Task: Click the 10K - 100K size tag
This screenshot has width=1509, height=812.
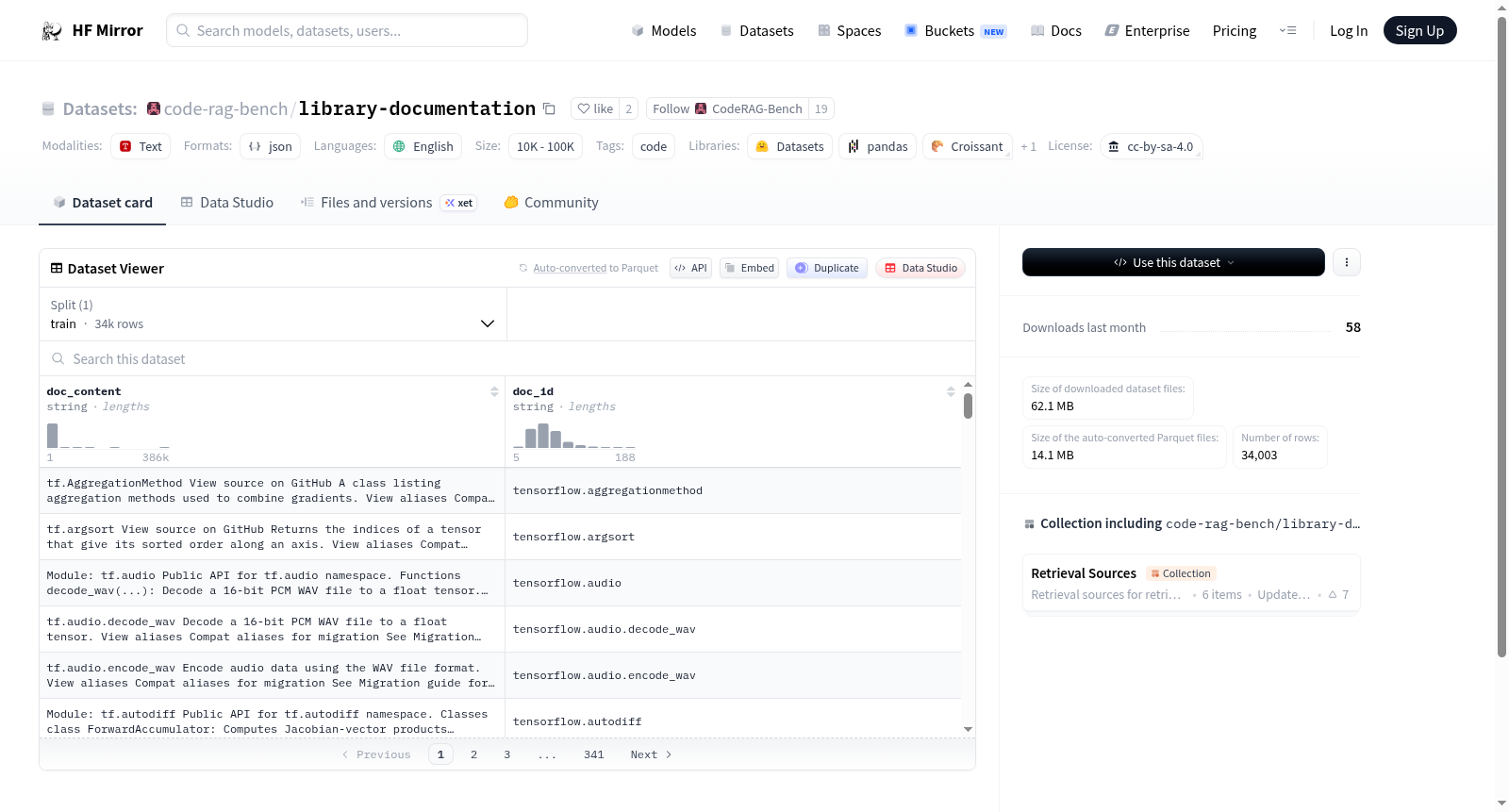Action: [545, 146]
